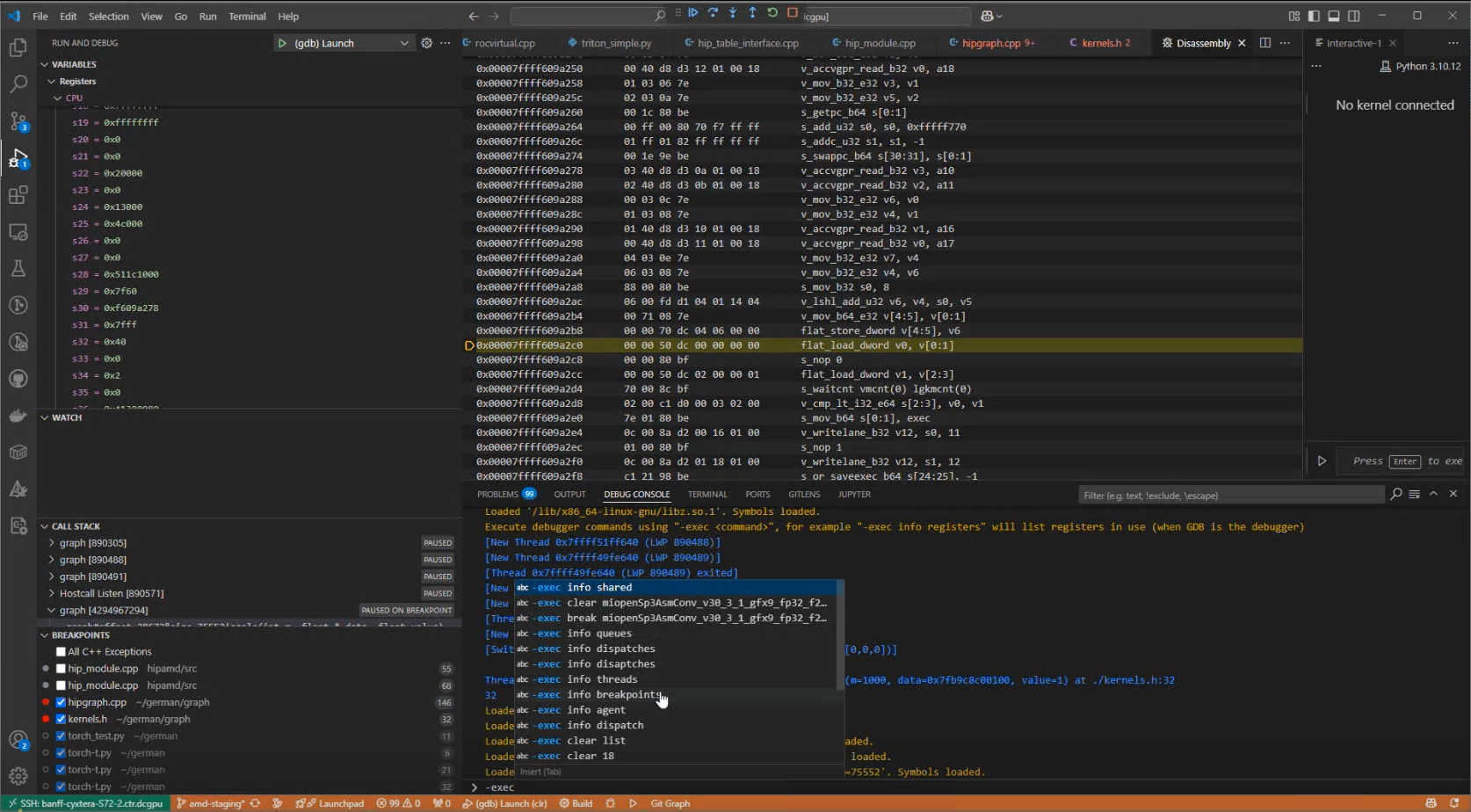This screenshot has height=812, width=1471.
Task: Disable the kernels.h breakpoint checkbox
Action: pyautogui.click(x=61, y=719)
